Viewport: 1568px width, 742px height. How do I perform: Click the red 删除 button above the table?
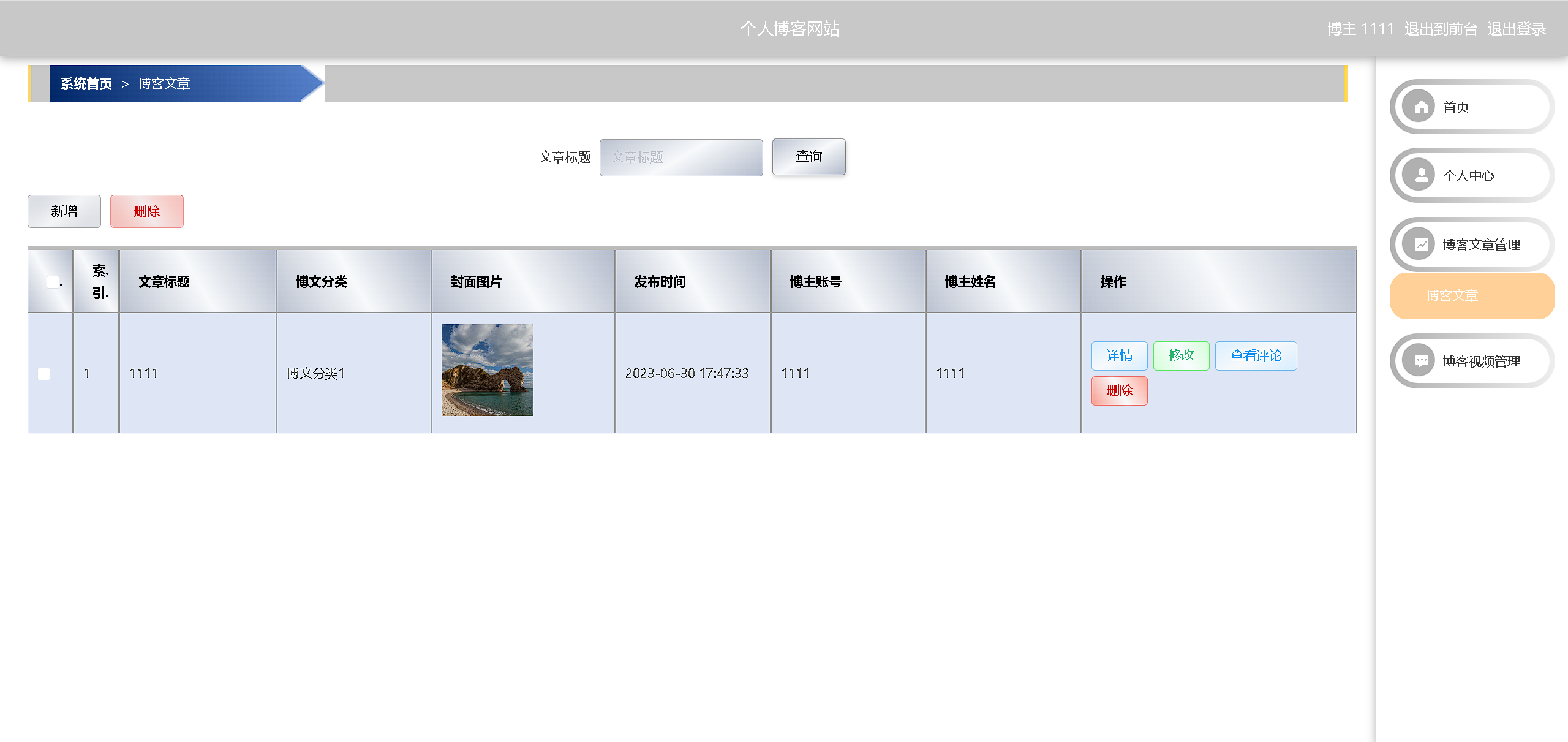click(x=147, y=211)
